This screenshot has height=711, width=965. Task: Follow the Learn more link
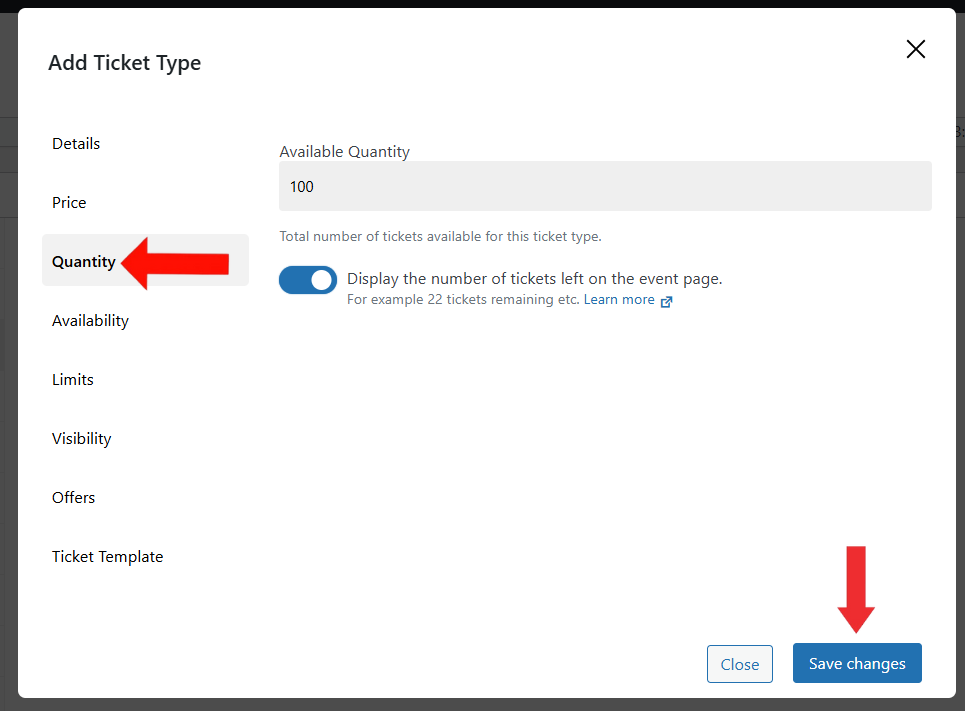tap(619, 300)
